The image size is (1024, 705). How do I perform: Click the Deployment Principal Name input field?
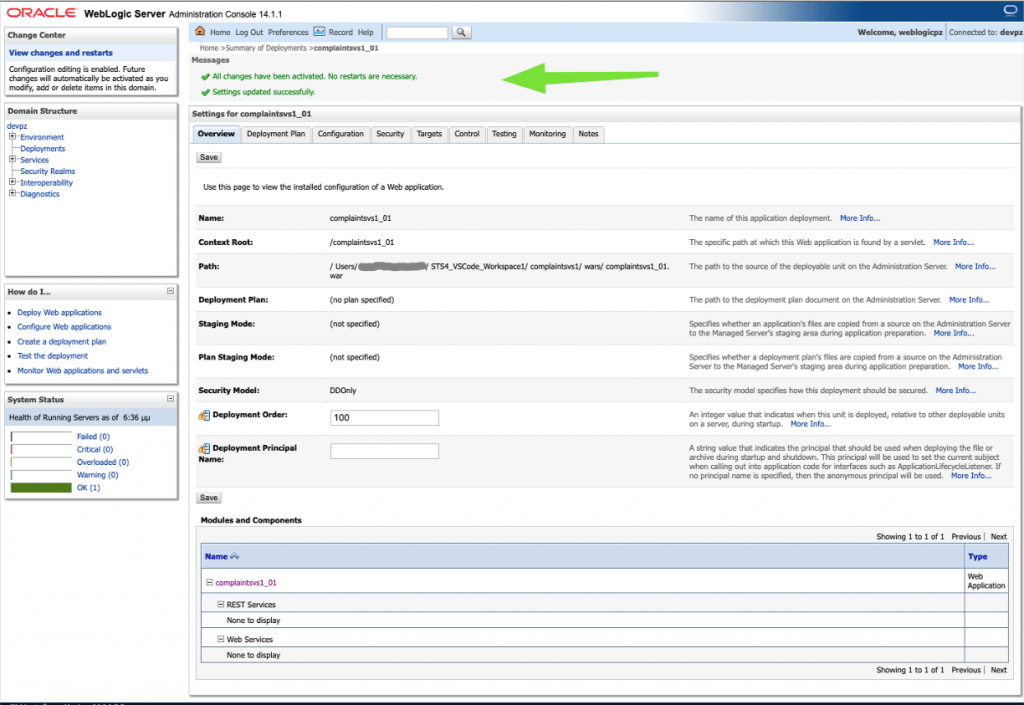tap(384, 451)
